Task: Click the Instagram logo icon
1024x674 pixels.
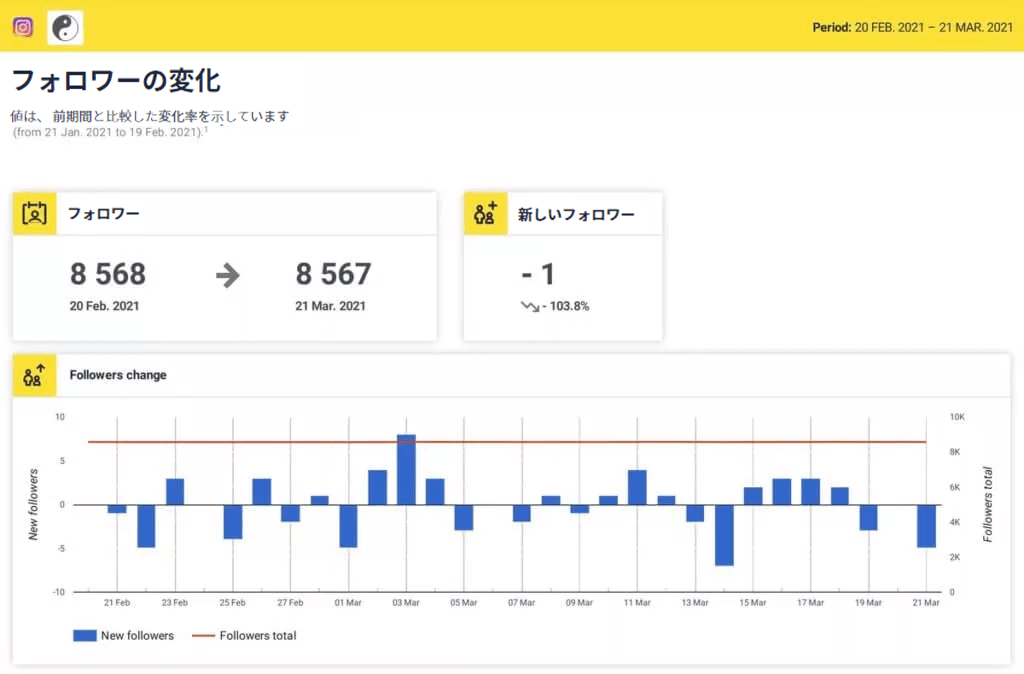Action: 23,27
